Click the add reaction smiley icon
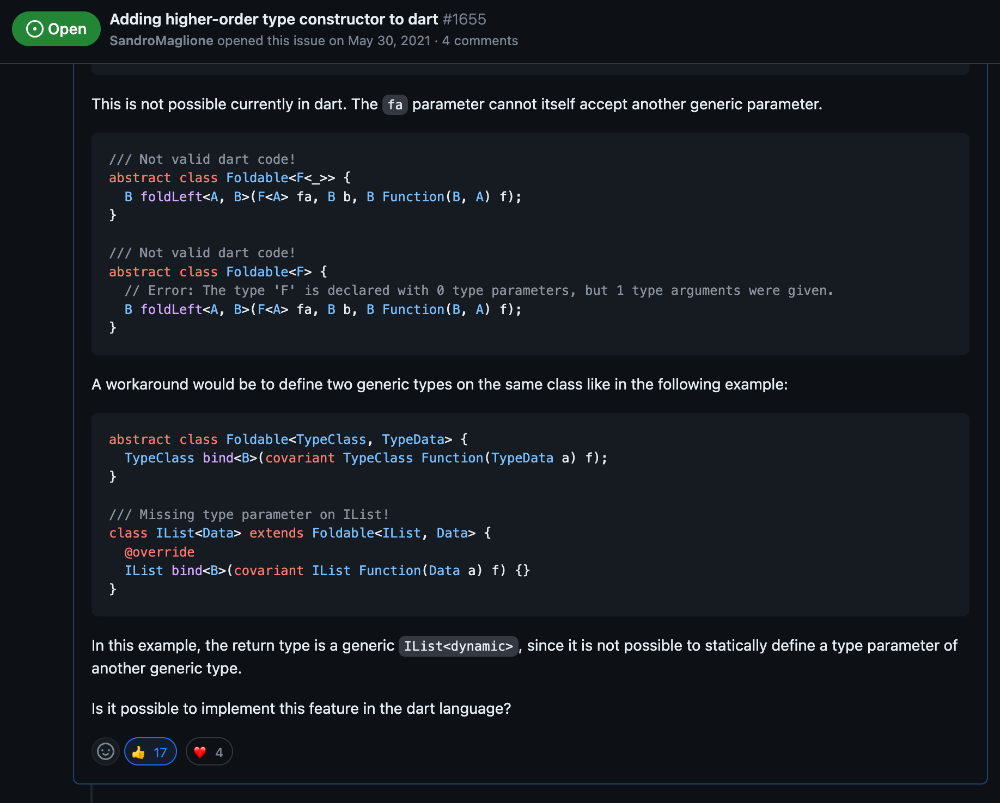Image resolution: width=1000 pixels, height=803 pixels. click(105, 752)
